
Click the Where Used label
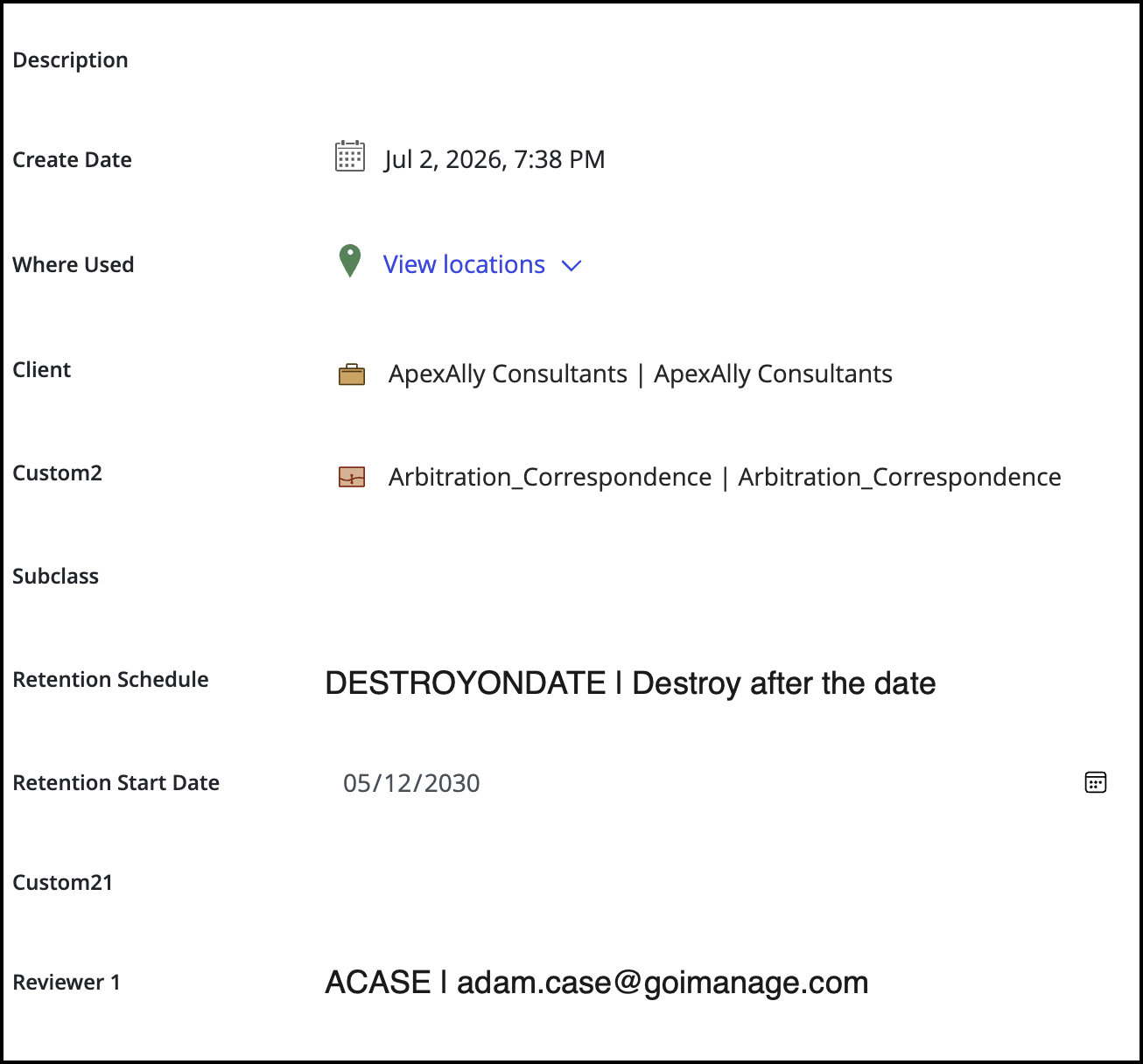[x=74, y=265]
